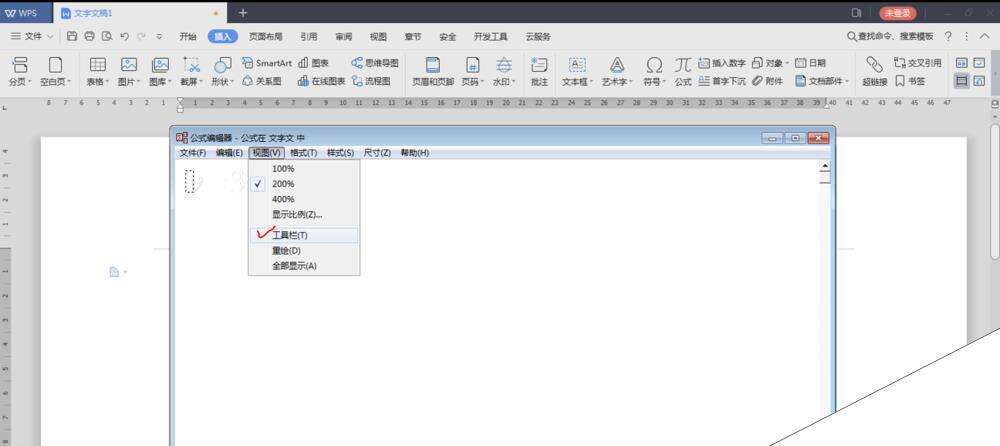Click the 截屏 screenshot icon
The height and width of the screenshot is (446, 1000).
tap(191, 64)
